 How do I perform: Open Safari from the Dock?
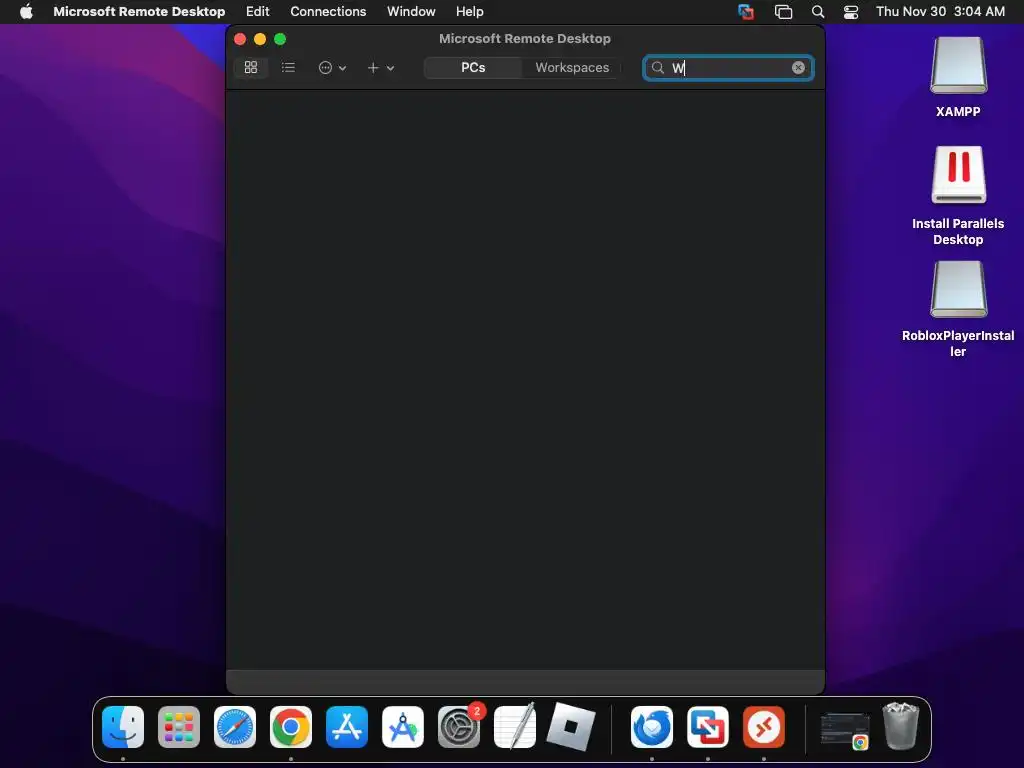pos(235,727)
